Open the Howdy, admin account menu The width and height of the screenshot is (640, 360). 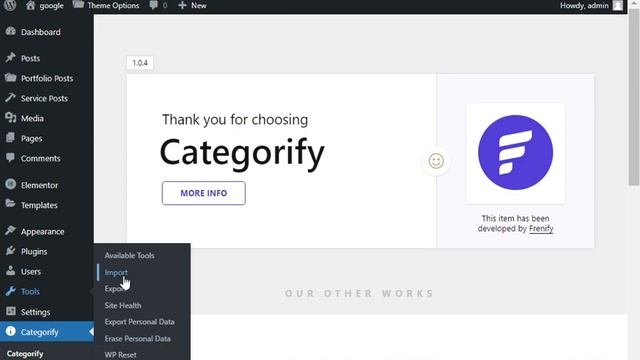point(584,5)
